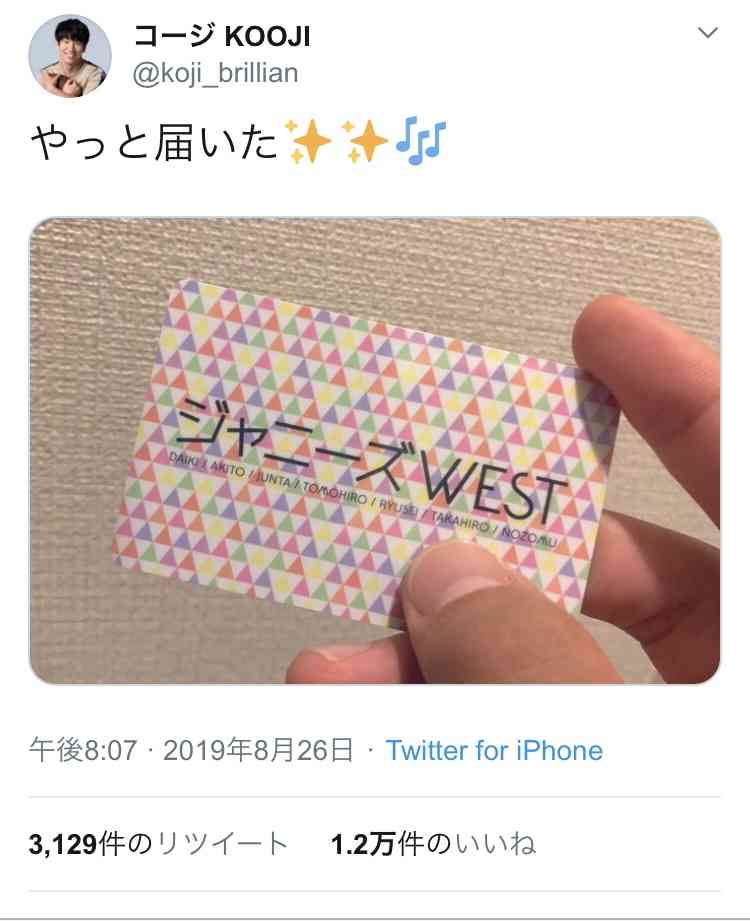The width and height of the screenshot is (750, 921).
Task: Click the likes count number 1.2万
Action: click(x=362, y=845)
